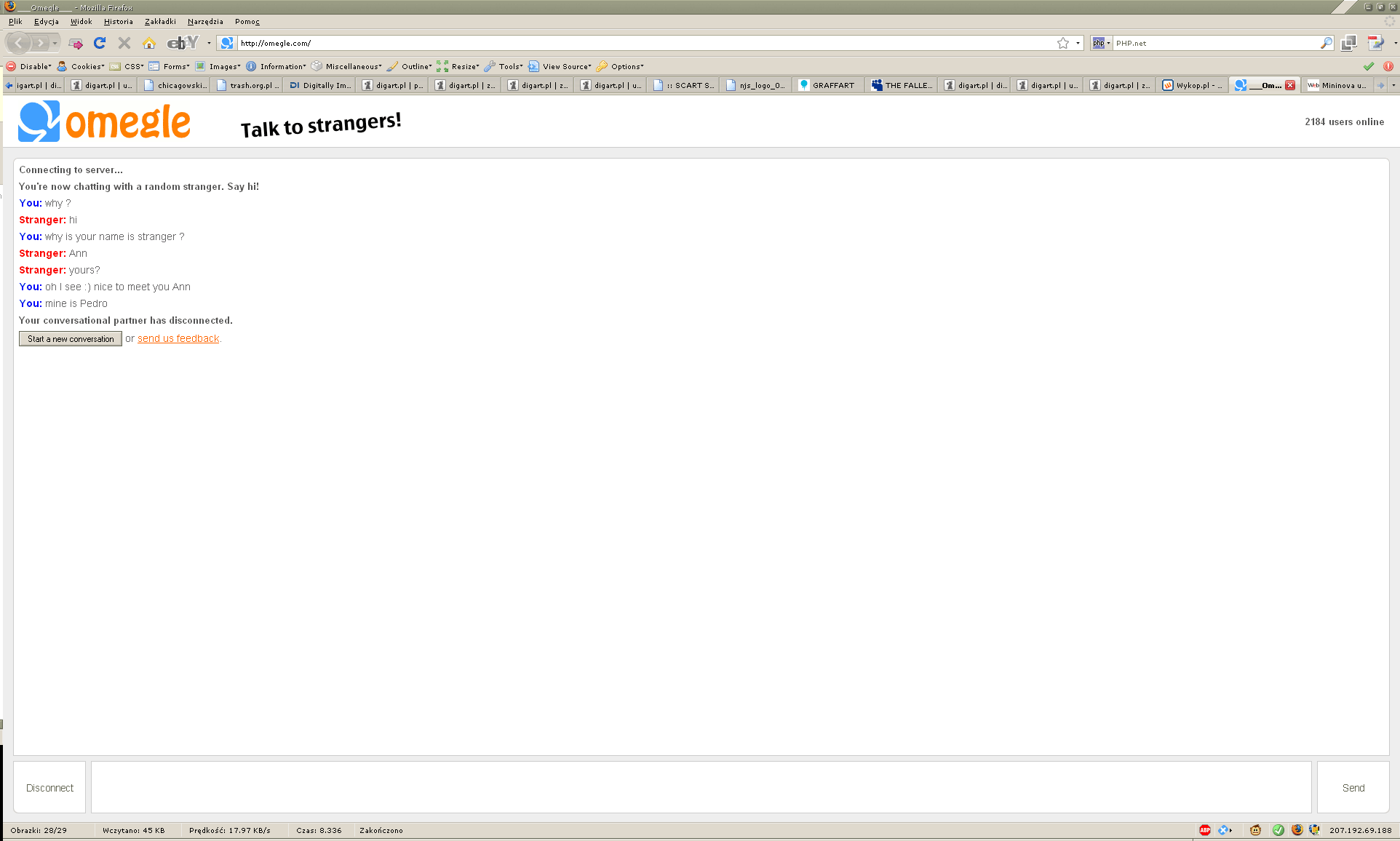Click the globe with download arrow status icon
Screen dimensions: 1400x841
(x=1315, y=830)
